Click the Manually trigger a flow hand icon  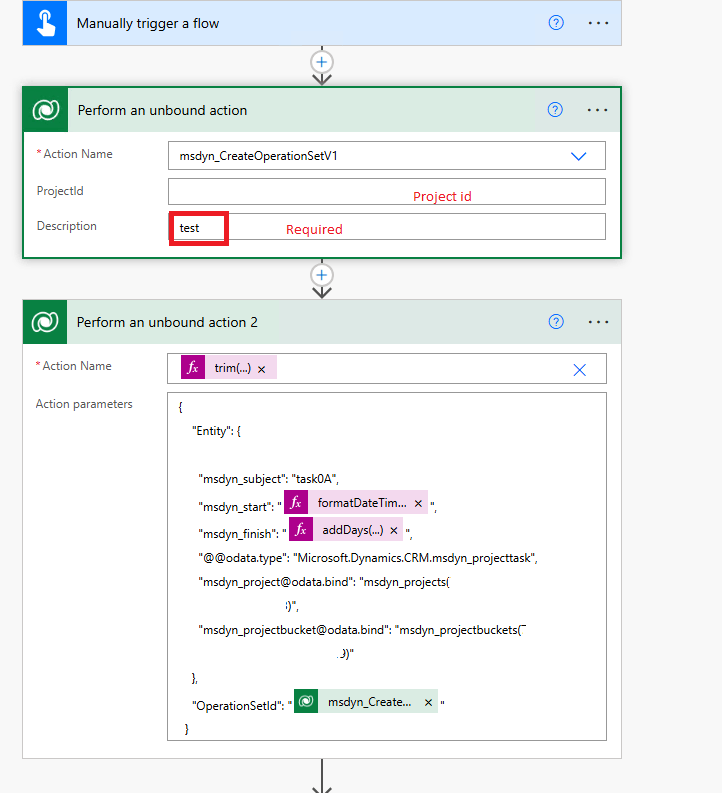point(45,23)
